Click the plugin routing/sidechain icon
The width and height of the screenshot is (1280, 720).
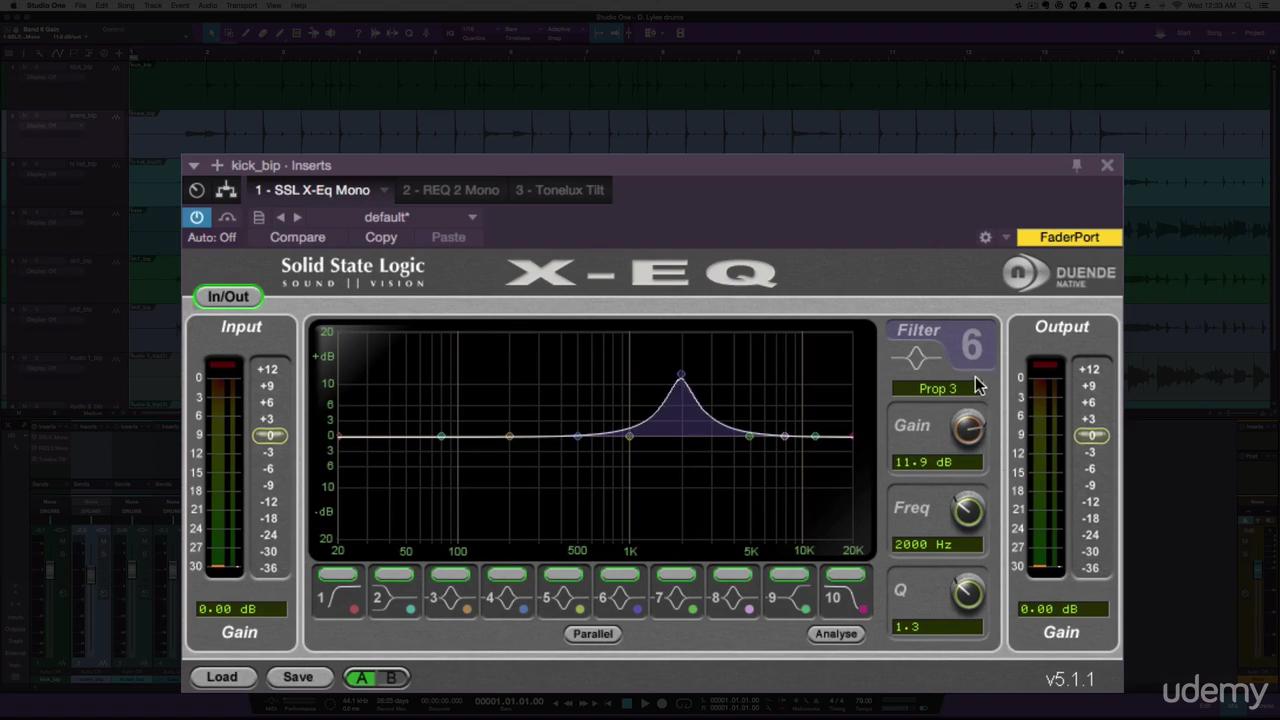point(227,190)
